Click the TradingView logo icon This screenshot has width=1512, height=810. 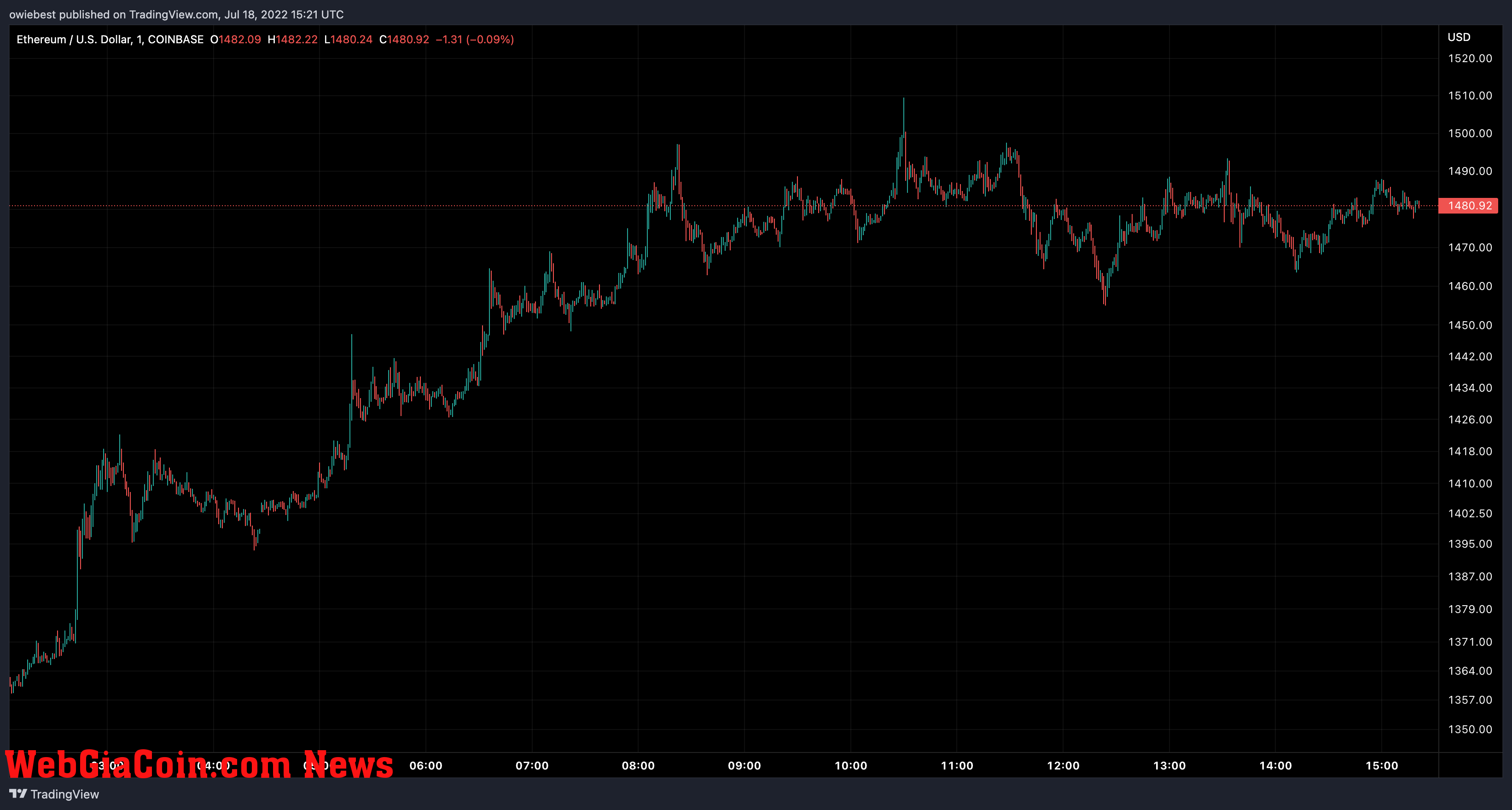(x=18, y=793)
